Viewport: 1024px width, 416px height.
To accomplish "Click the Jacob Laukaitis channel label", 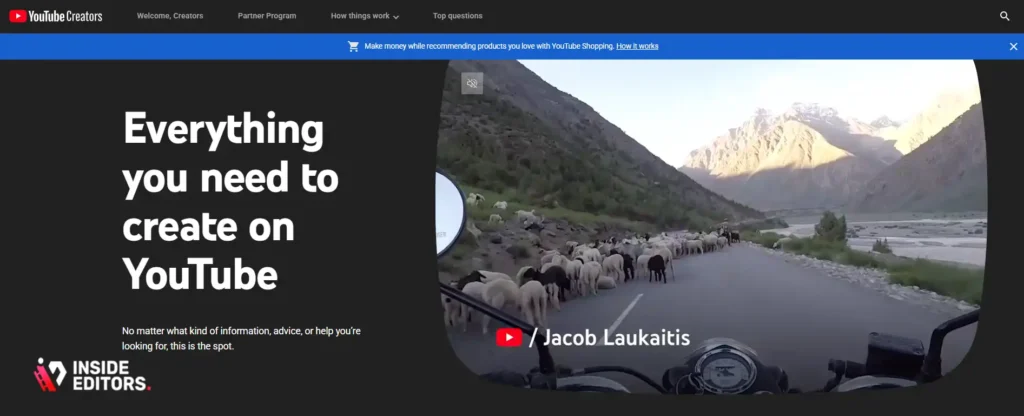I will click(616, 338).
